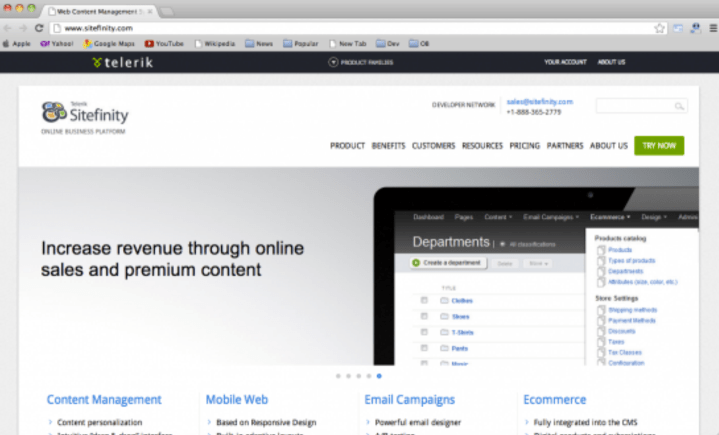Image resolution: width=719 pixels, height=435 pixels.
Task: Select the fourth carousel dot
Action: click(369, 376)
